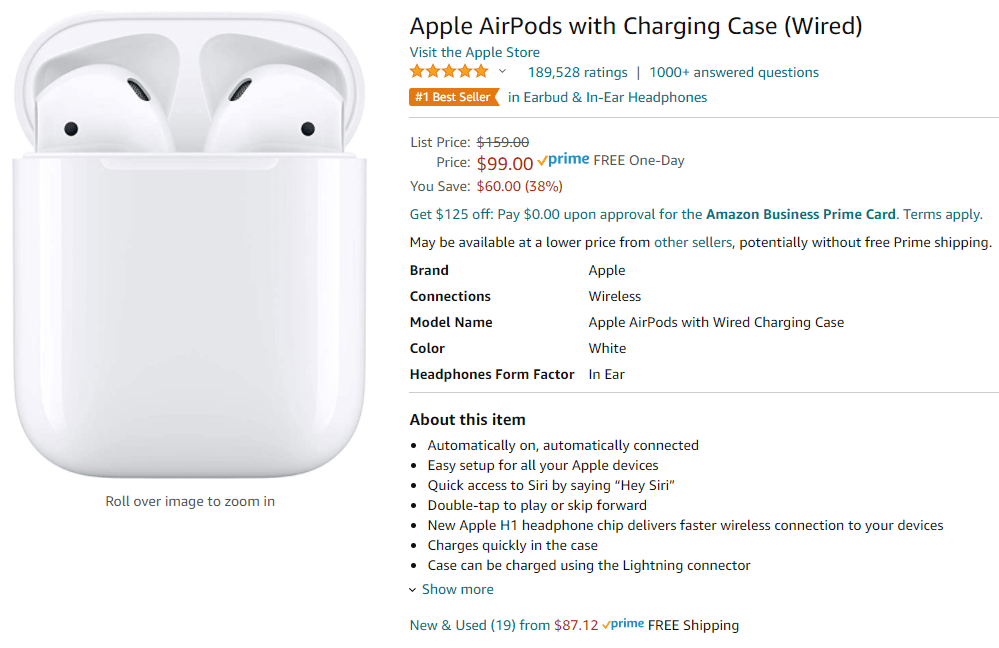Open Visit the Apple Store link
Image resolution: width=999 pixels, height=648 pixels.
(474, 52)
